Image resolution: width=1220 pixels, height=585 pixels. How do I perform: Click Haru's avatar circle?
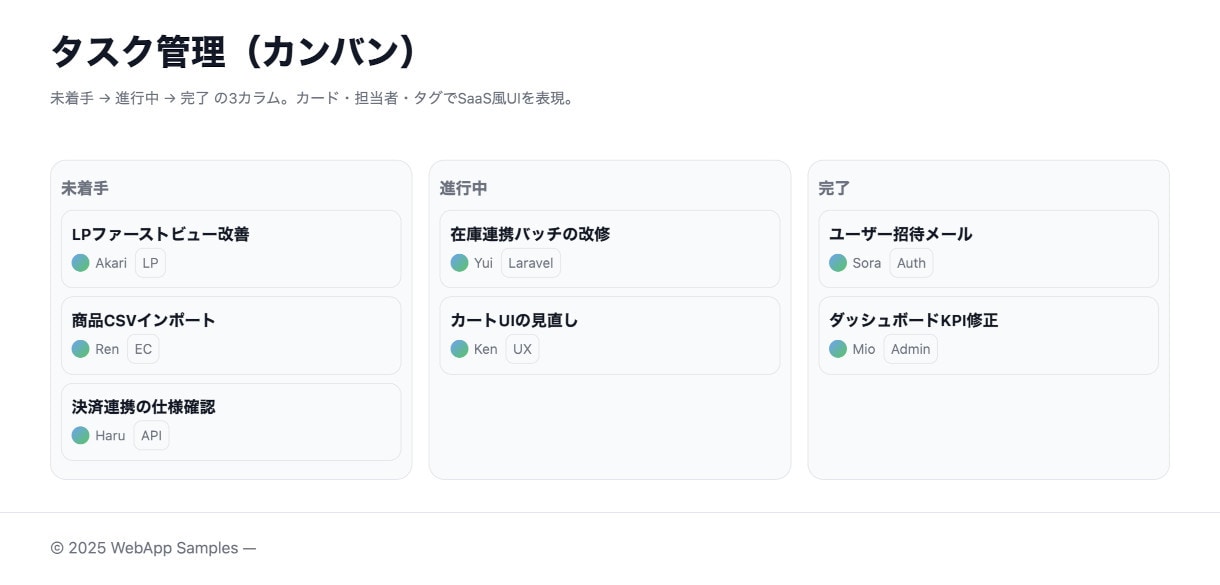click(x=81, y=435)
